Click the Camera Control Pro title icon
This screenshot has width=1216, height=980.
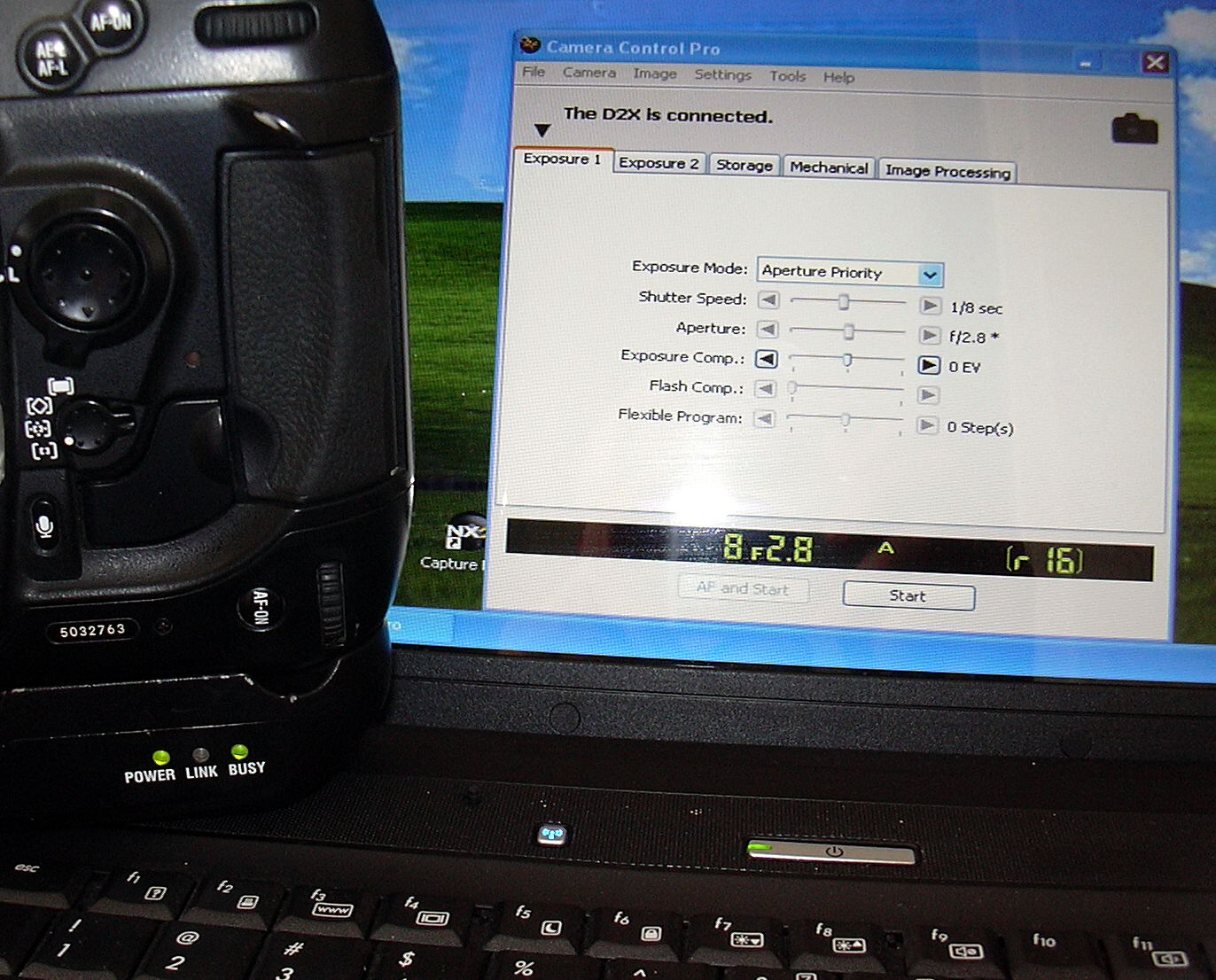pyautogui.click(x=530, y=44)
